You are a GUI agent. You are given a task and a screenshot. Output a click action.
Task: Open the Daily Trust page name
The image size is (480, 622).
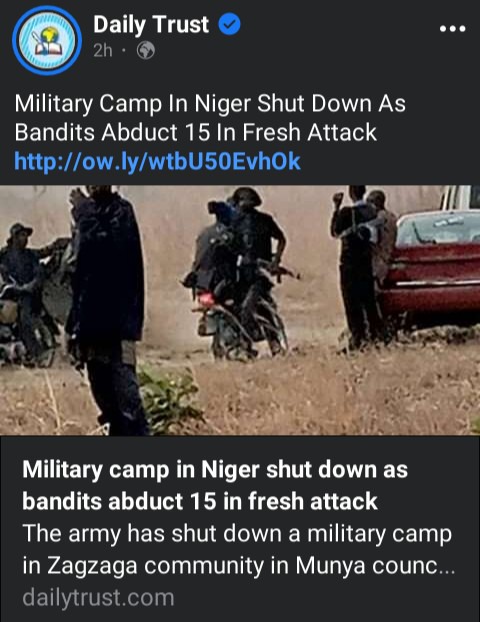151,25
